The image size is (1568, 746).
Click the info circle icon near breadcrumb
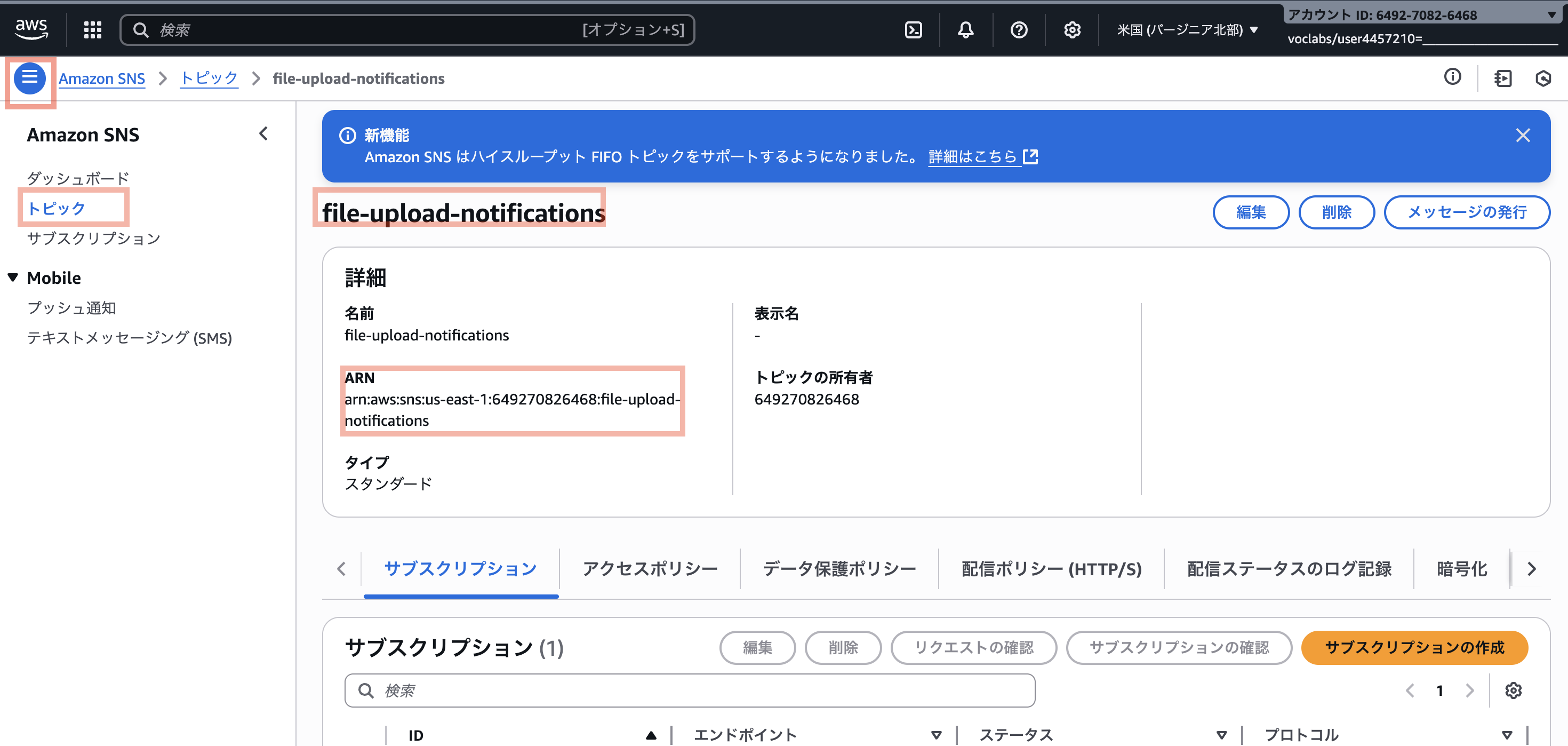pyautogui.click(x=1452, y=77)
